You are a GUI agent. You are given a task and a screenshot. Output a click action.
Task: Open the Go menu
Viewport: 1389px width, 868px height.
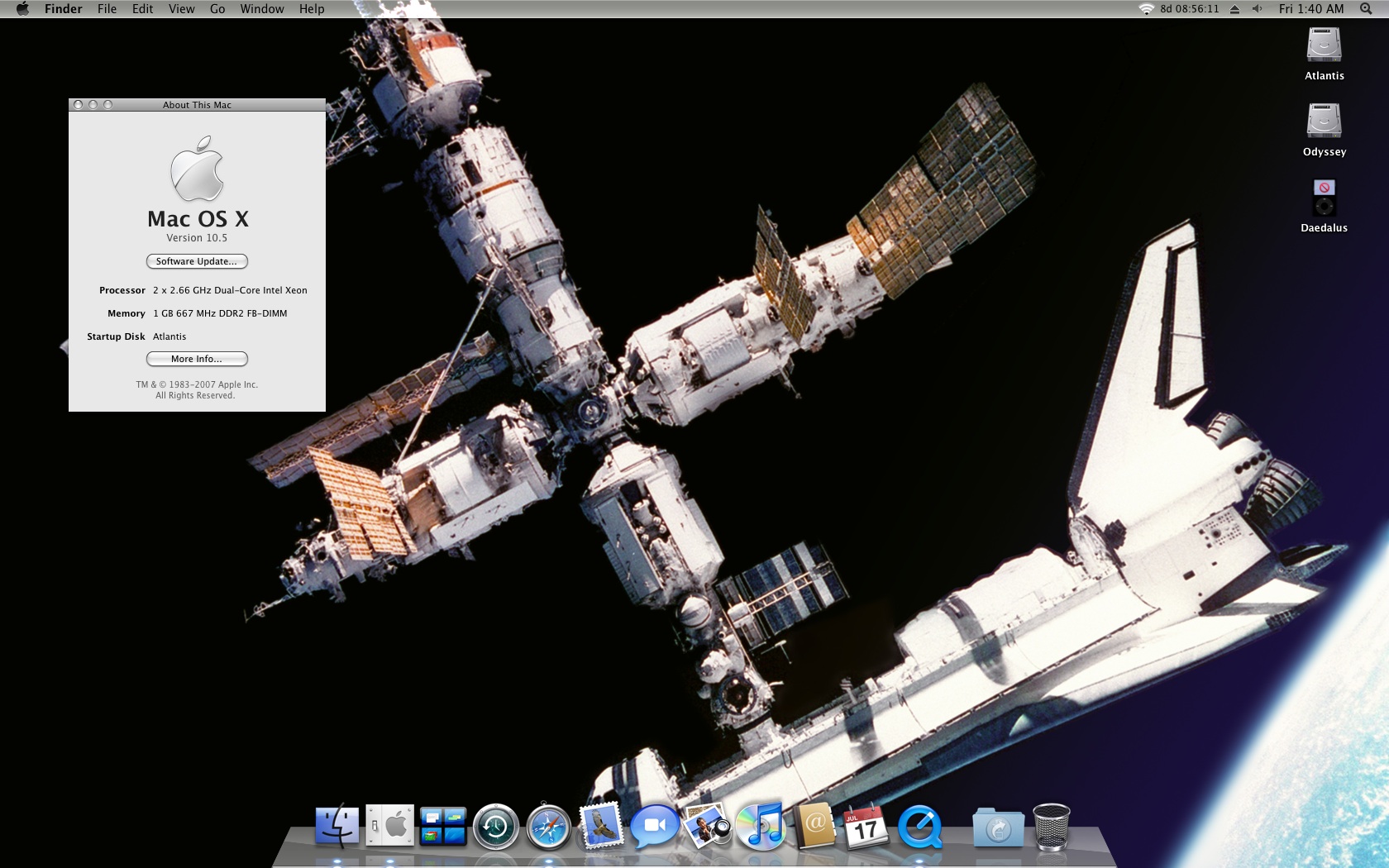[x=217, y=8]
